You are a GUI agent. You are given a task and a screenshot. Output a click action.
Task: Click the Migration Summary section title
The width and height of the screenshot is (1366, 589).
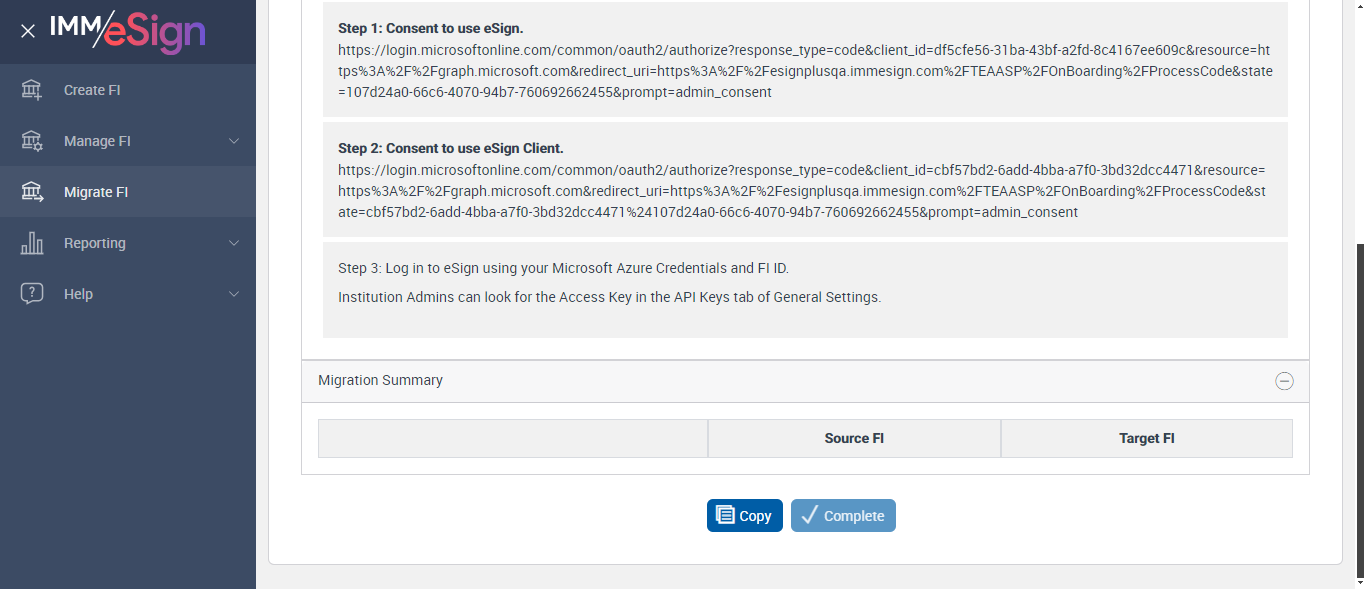click(x=380, y=381)
